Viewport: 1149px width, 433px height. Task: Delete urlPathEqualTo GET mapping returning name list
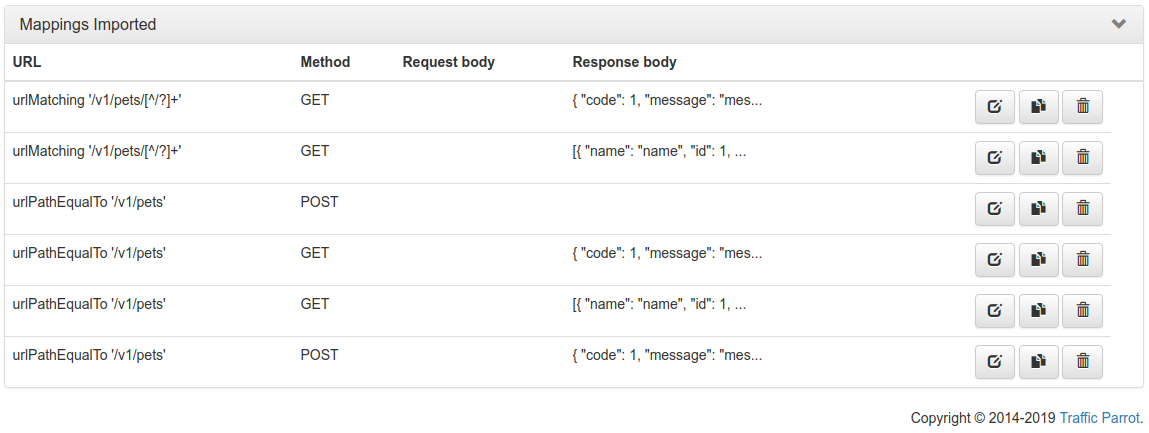pyautogui.click(x=1082, y=310)
